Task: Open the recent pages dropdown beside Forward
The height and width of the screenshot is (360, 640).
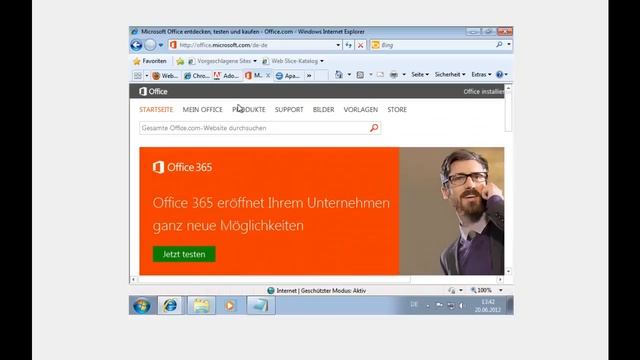Action: pos(161,45)
